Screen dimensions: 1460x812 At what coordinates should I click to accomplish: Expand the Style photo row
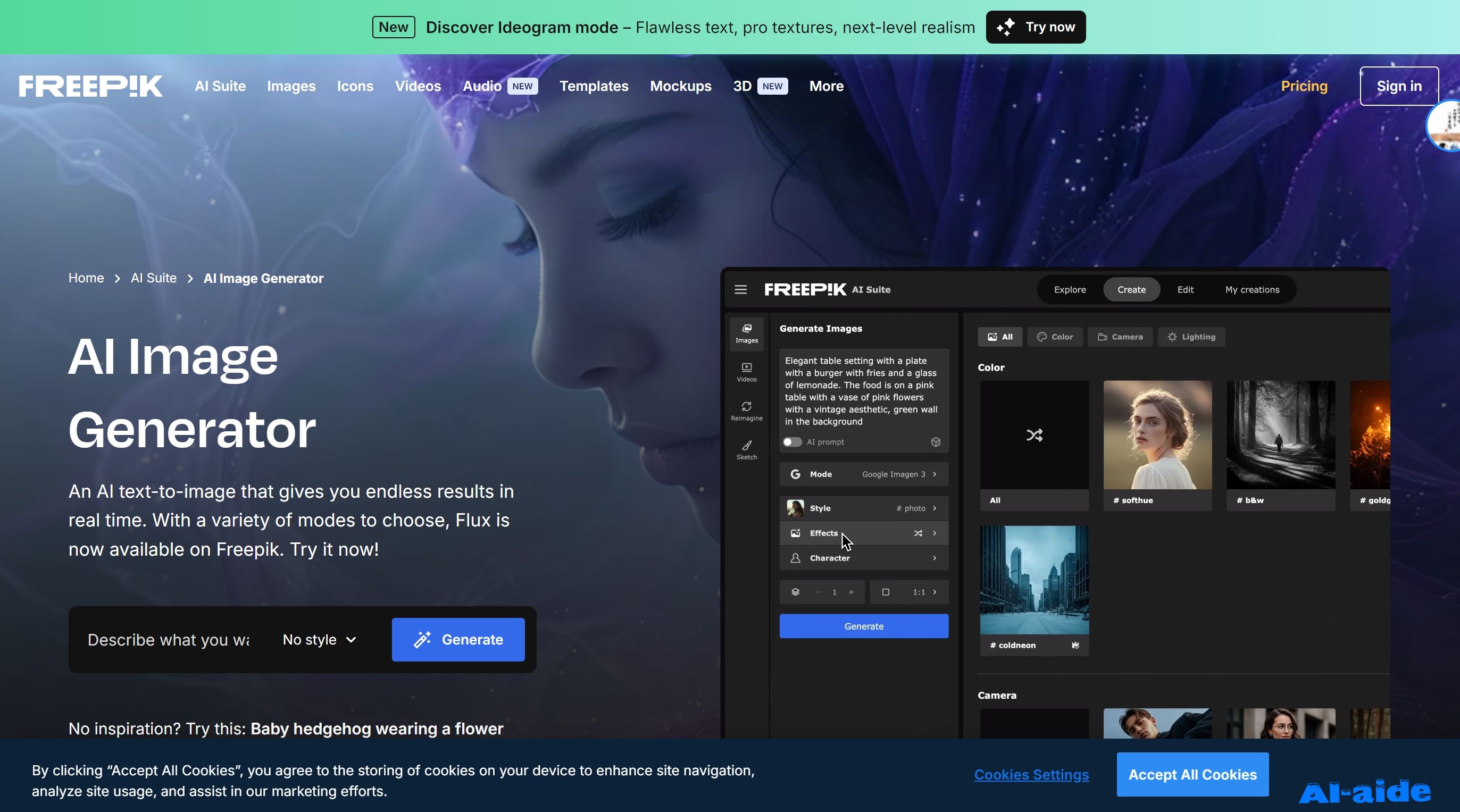(863, 508)
